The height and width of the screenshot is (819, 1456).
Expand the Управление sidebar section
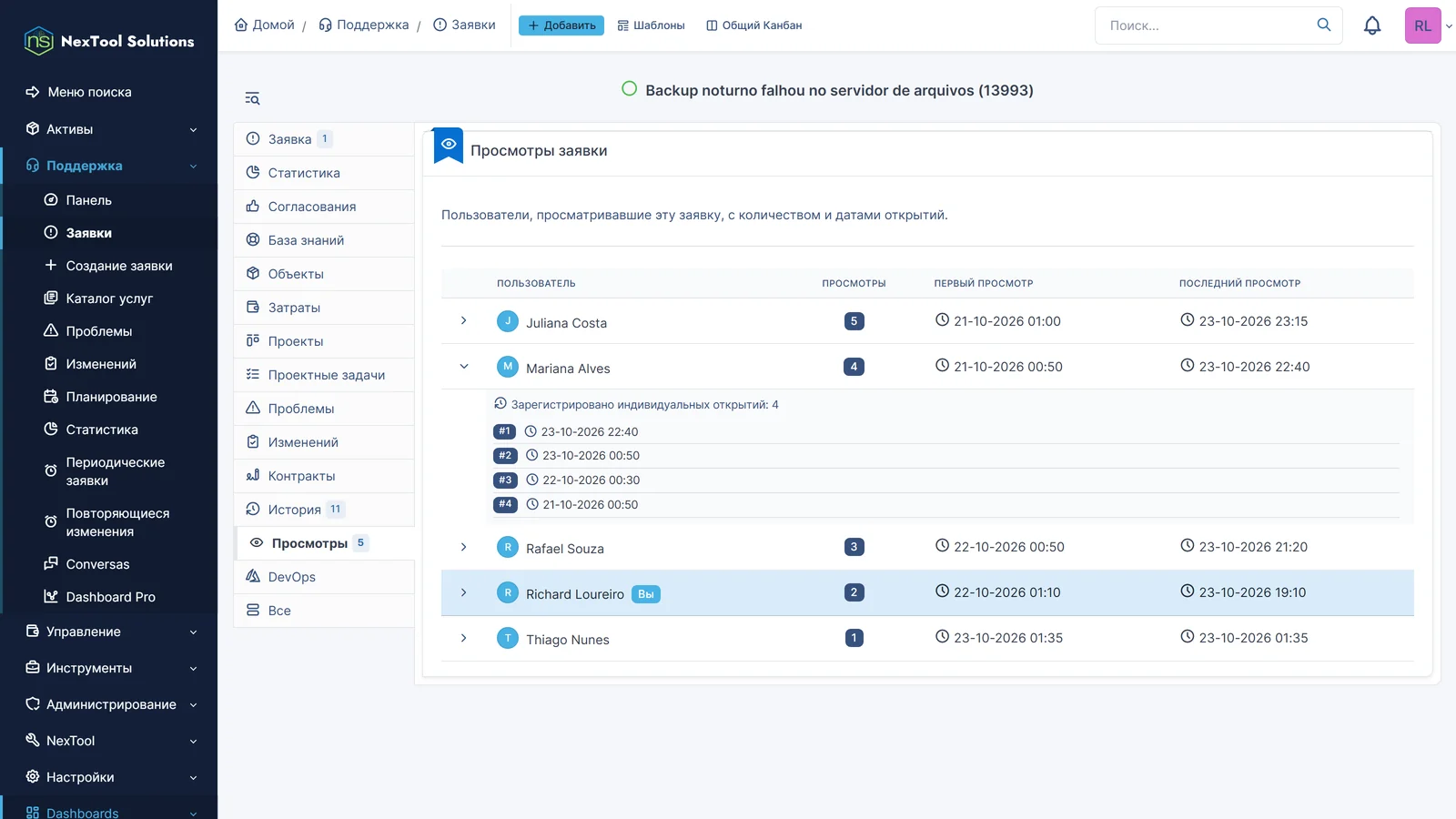pos(109,632)
